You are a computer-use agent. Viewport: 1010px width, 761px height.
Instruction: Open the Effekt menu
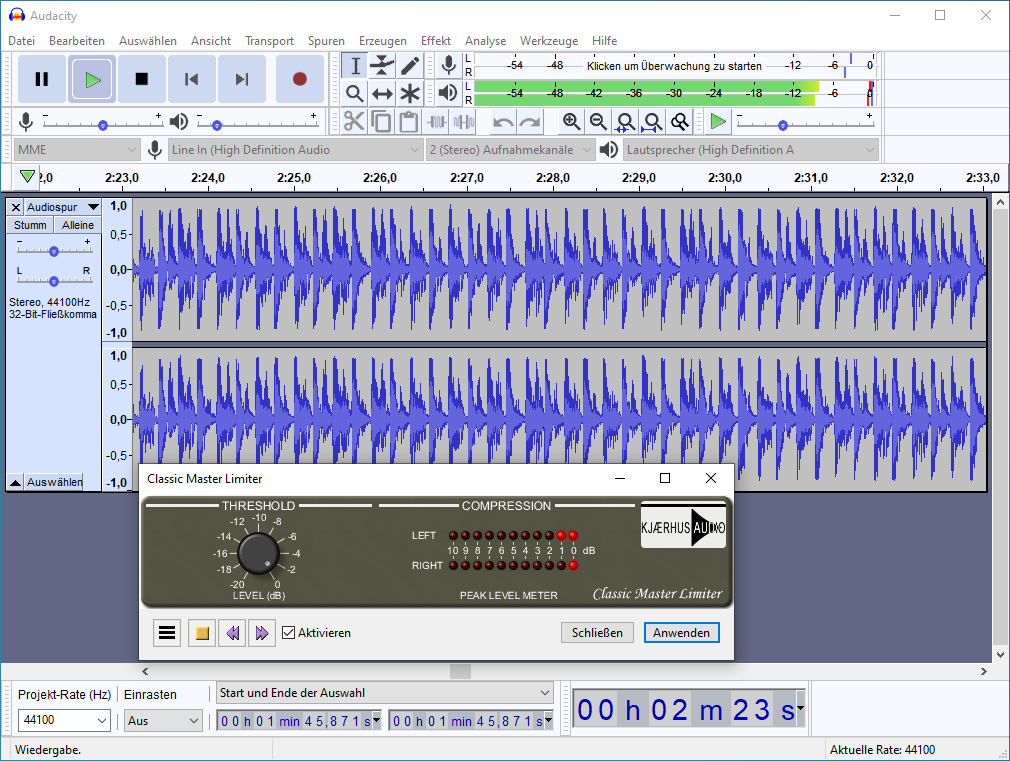coord(435,41)
